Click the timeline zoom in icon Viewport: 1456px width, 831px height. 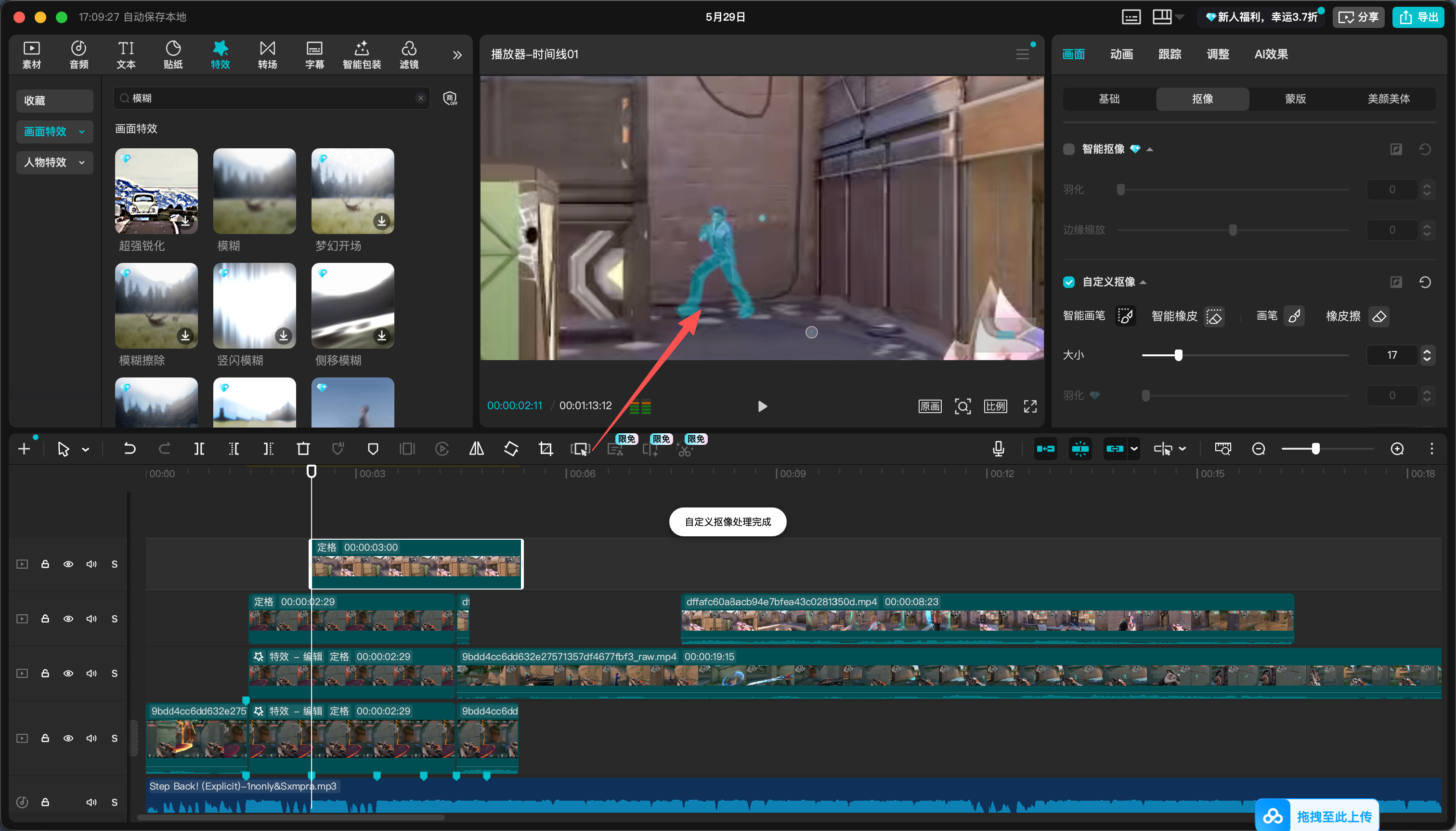(1397, 449)
